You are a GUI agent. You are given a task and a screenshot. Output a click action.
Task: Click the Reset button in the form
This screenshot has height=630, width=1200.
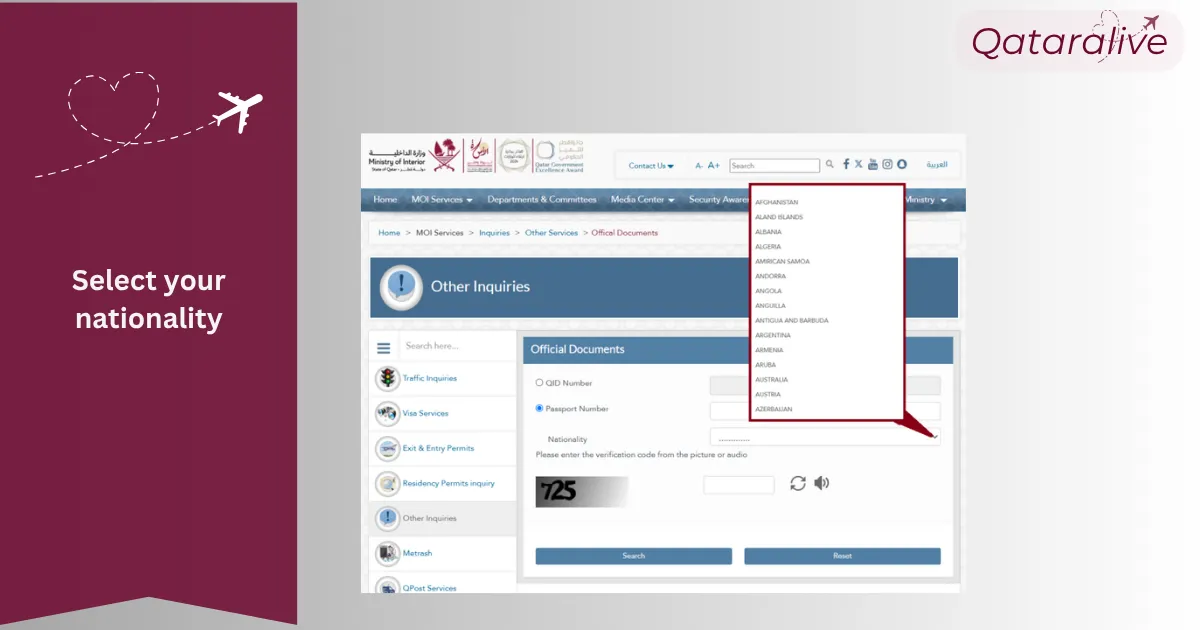(842, 556)
